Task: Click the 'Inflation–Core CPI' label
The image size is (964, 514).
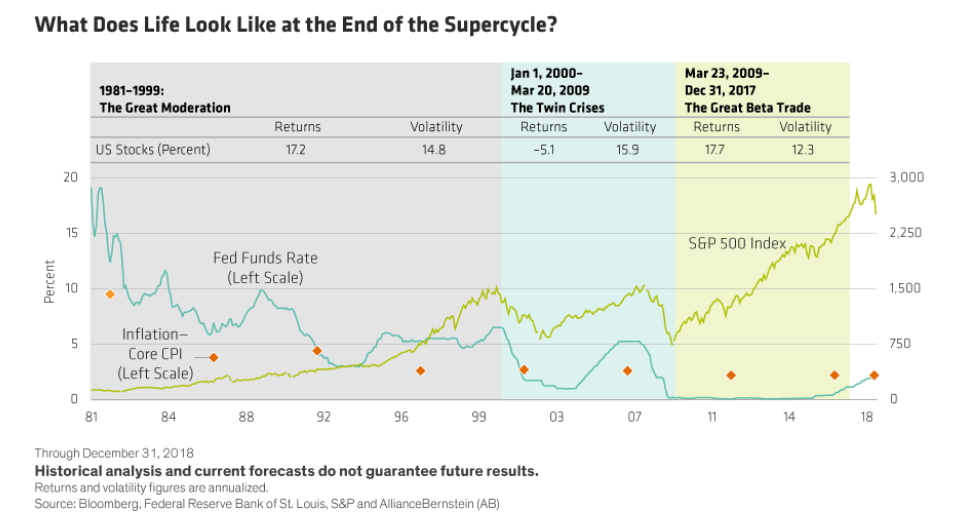Action: coord(155,353)
